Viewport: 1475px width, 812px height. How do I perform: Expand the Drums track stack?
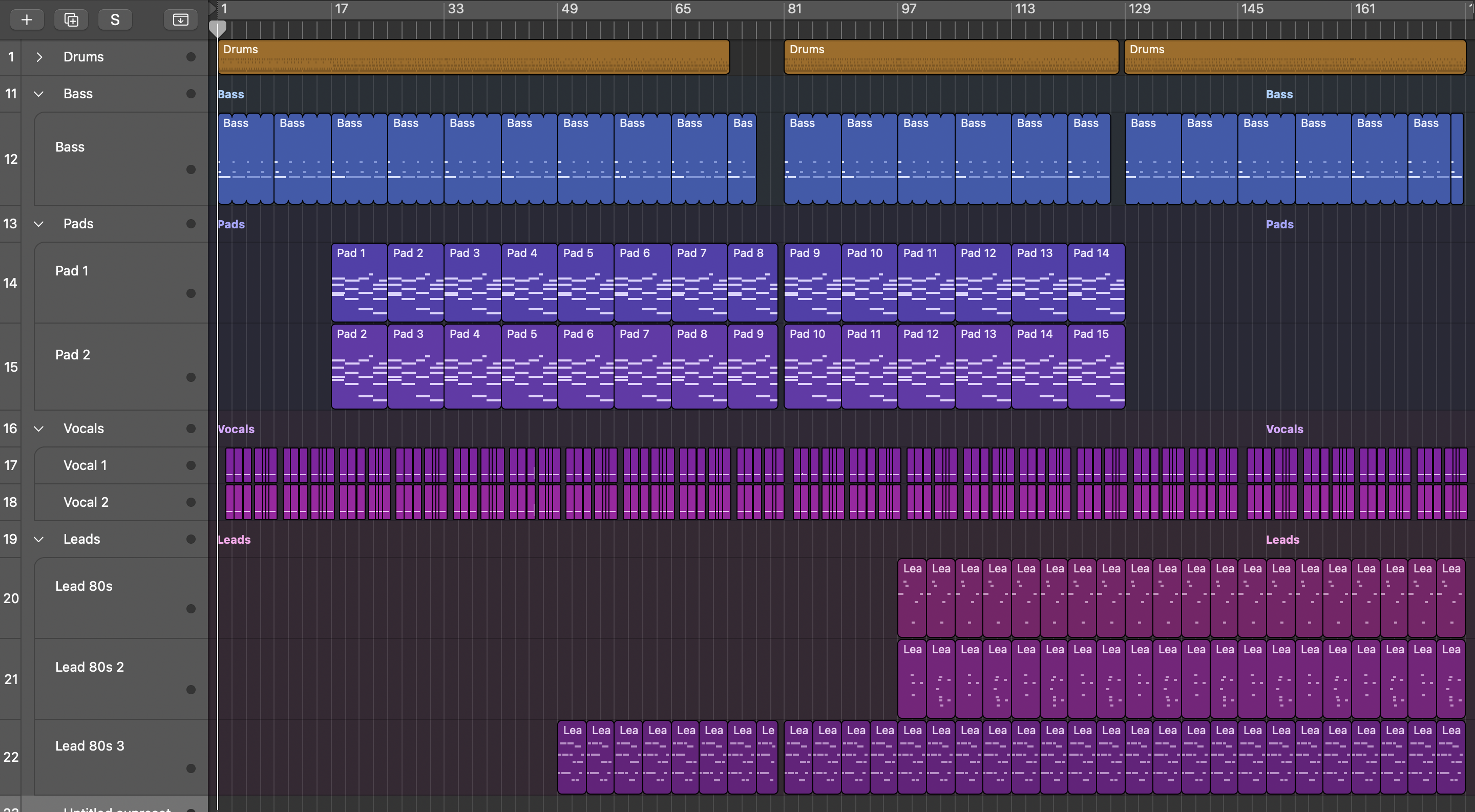[39, 57]
